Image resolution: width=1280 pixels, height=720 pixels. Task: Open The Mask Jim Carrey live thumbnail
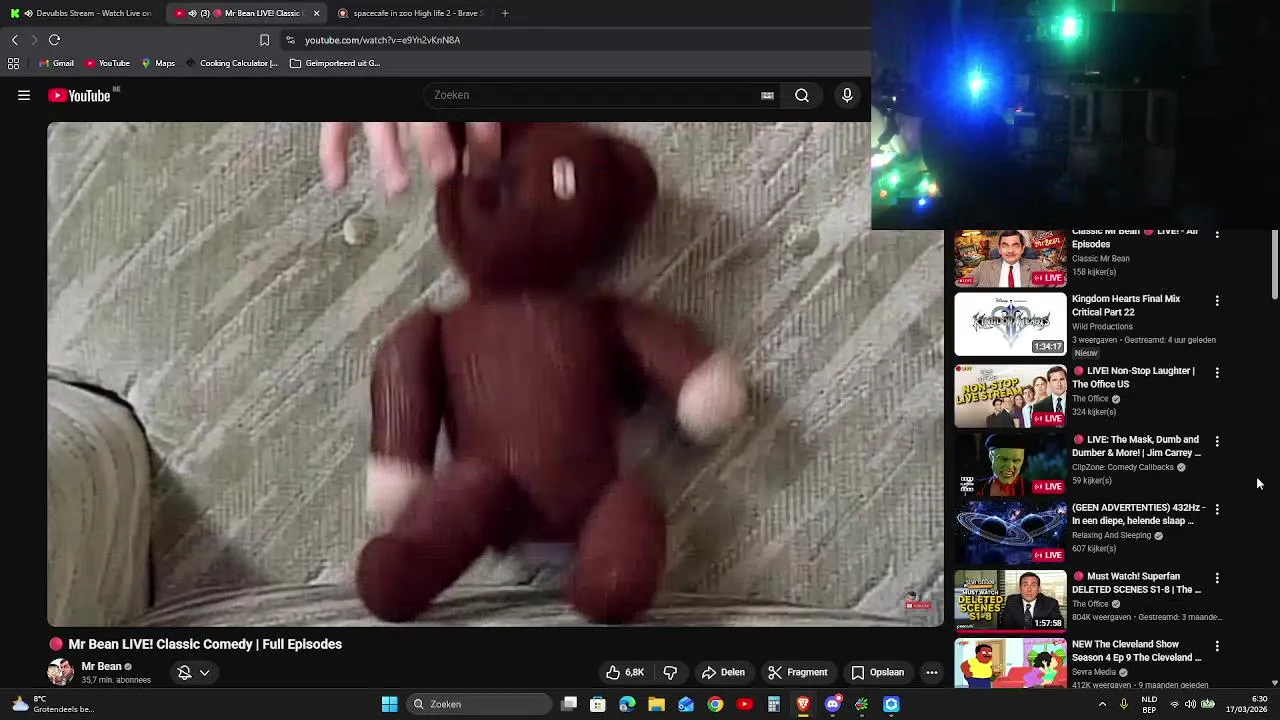1010,464
